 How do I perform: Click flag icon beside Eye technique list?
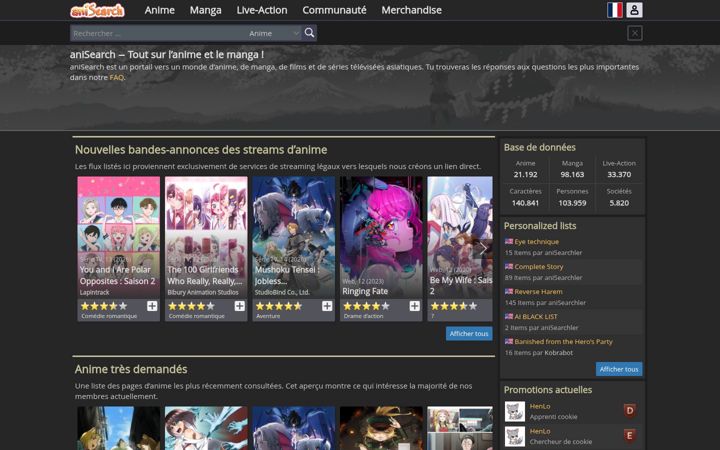point(509,242)
